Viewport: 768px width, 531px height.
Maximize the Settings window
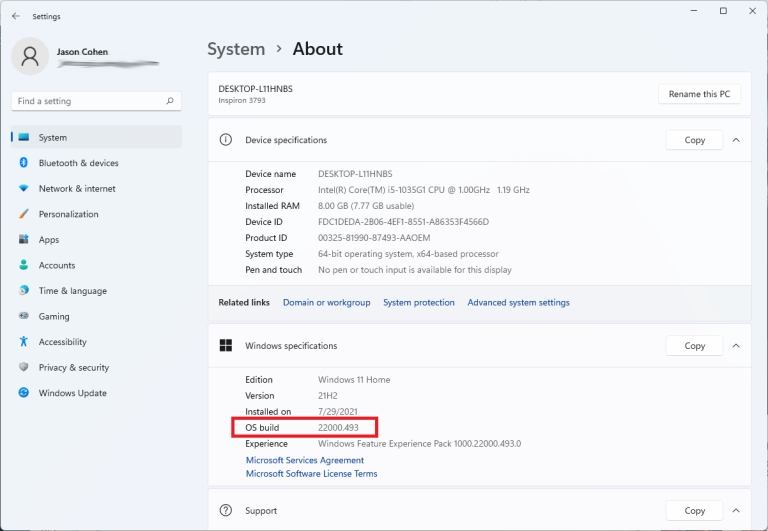pyautogui.click(x=723, y=11)
